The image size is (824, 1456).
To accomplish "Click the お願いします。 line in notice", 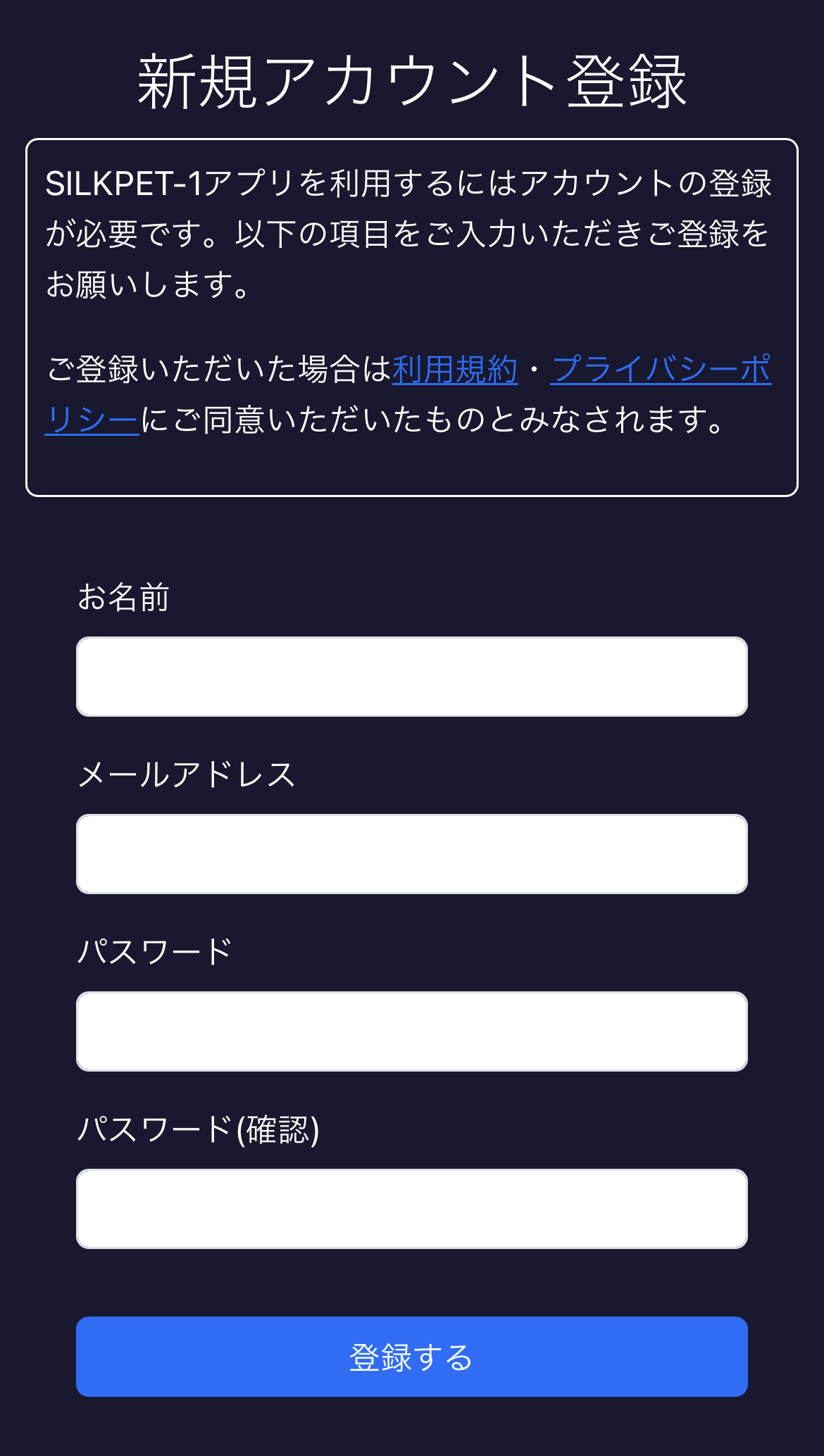I will [148, 285].
